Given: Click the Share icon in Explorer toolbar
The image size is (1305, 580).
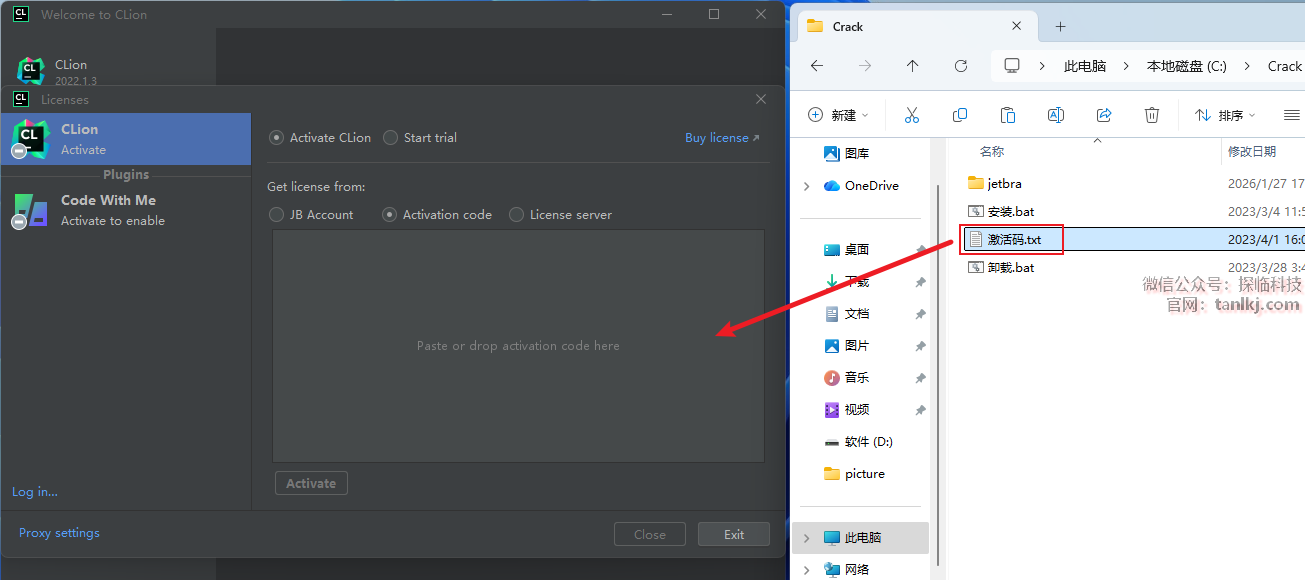Looking at the screenshot, I should pos(1104,115).
